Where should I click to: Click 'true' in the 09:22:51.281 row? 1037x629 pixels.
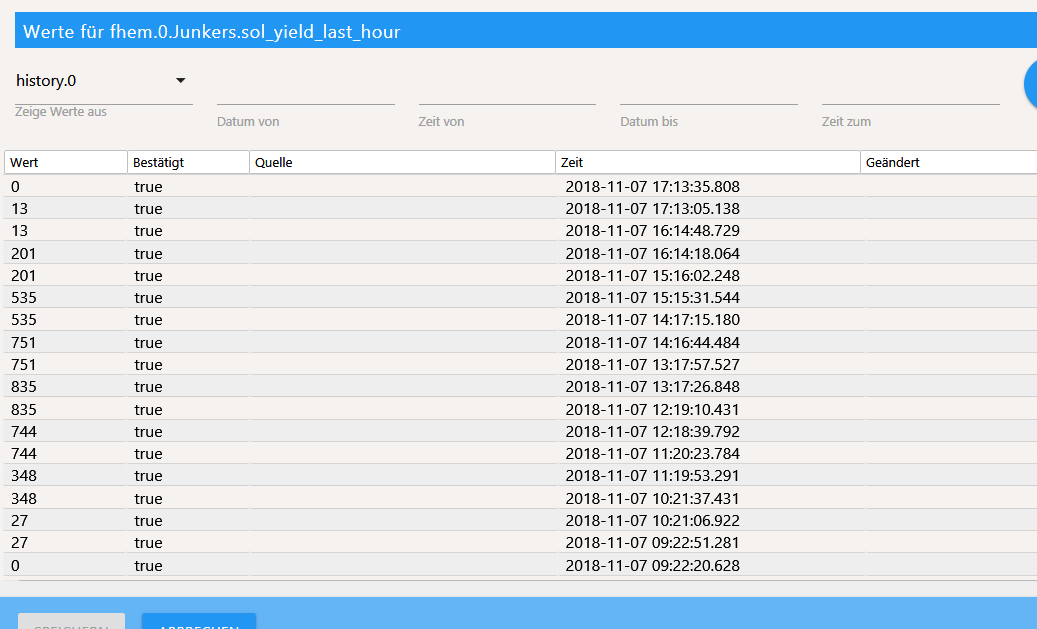click(148, 543)
